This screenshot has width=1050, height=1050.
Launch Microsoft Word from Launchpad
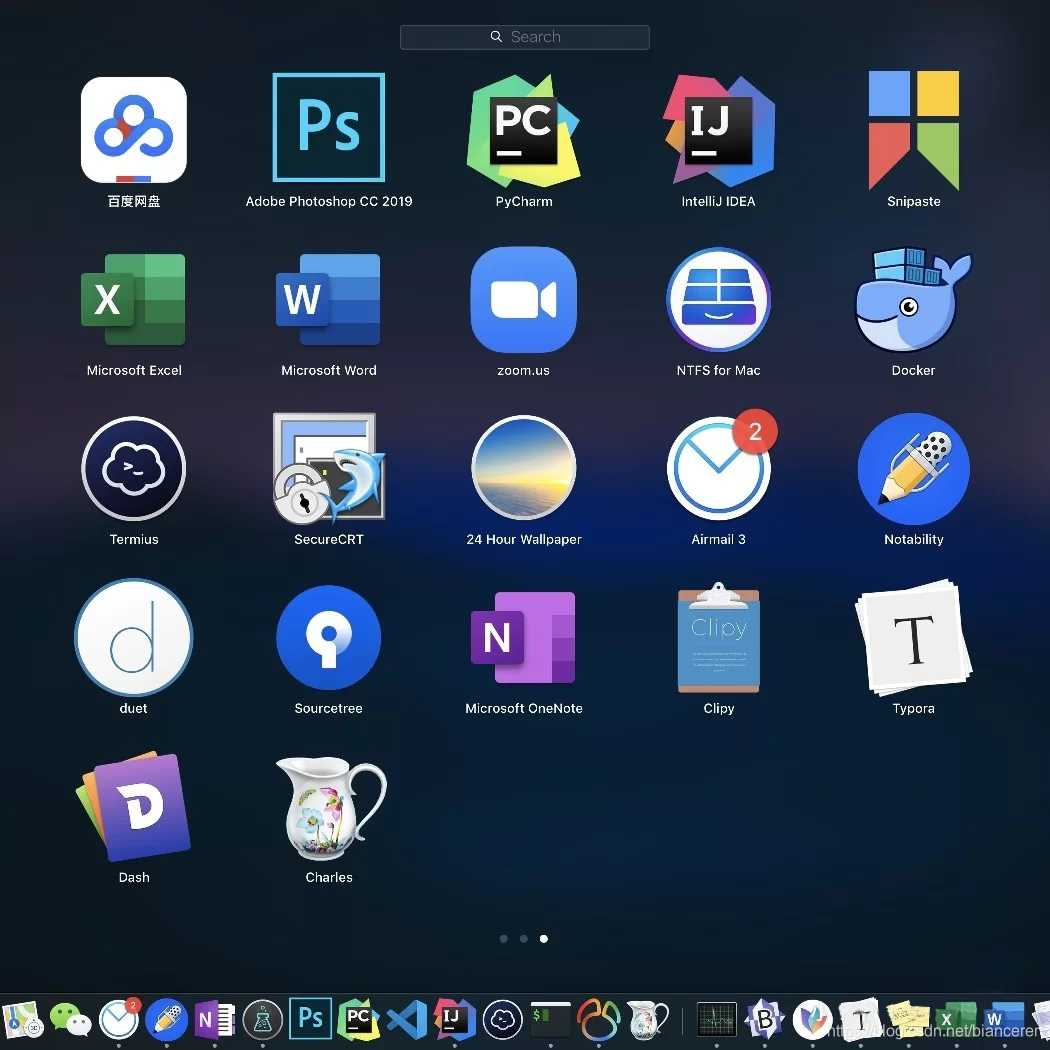328,299
